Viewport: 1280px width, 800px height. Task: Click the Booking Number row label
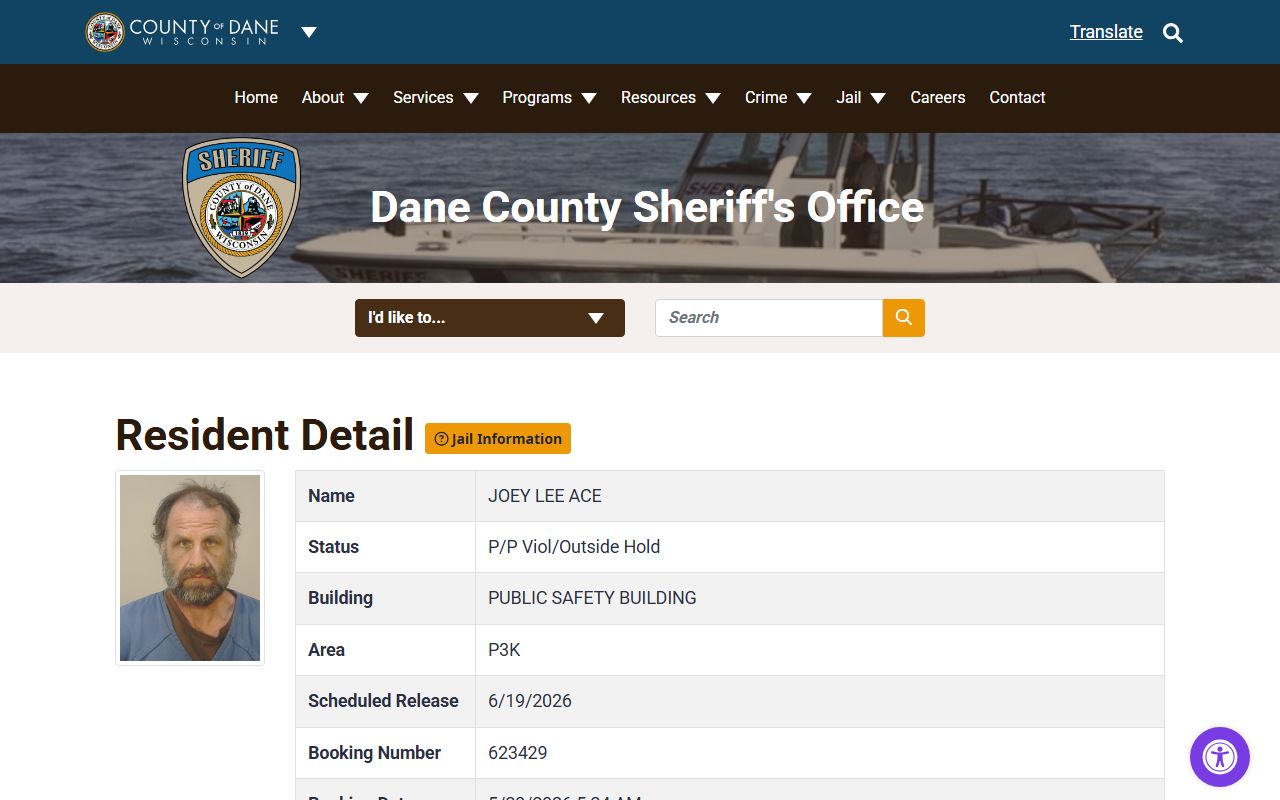(x=374, y=753)
